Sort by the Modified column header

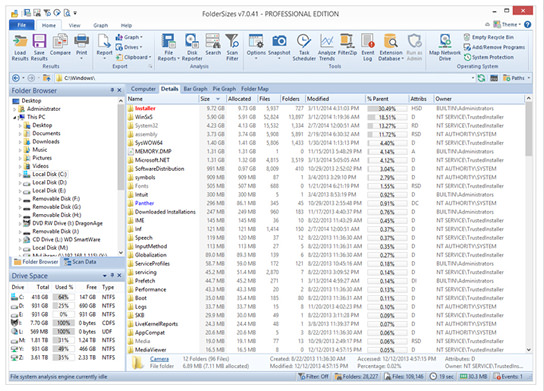pyautogui.click(x=335, y=99)
